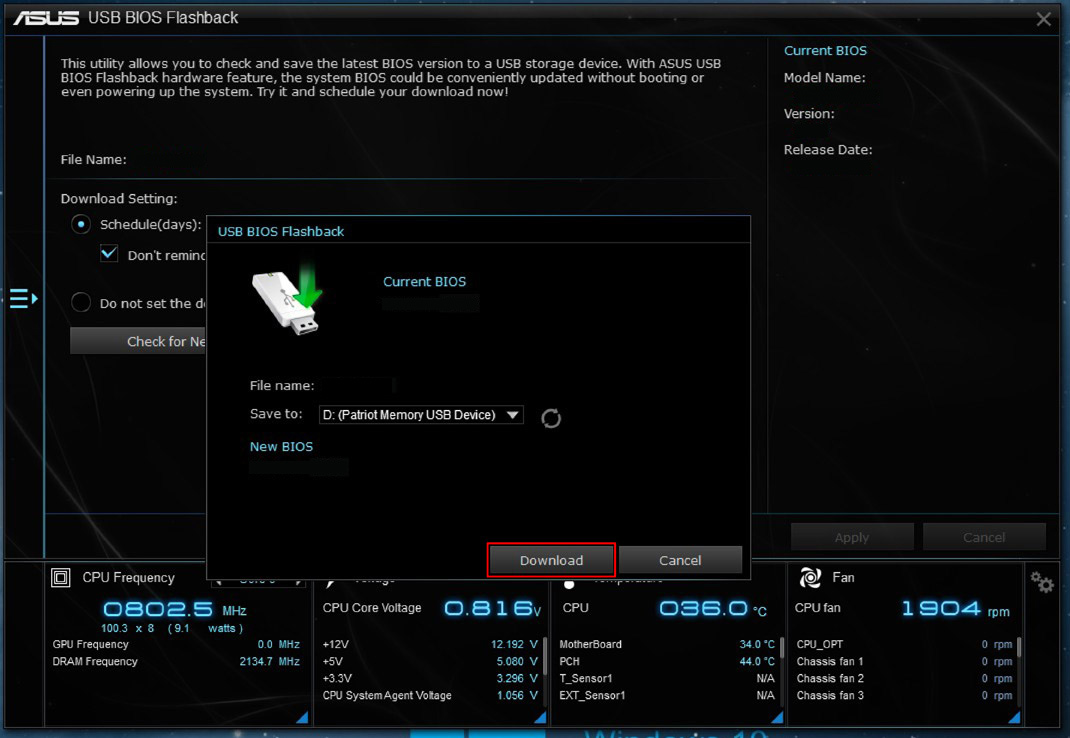This screenshot has width=1070, height=738.
Task: Close the USB BIOS Flashback window
Action: 1043,19
